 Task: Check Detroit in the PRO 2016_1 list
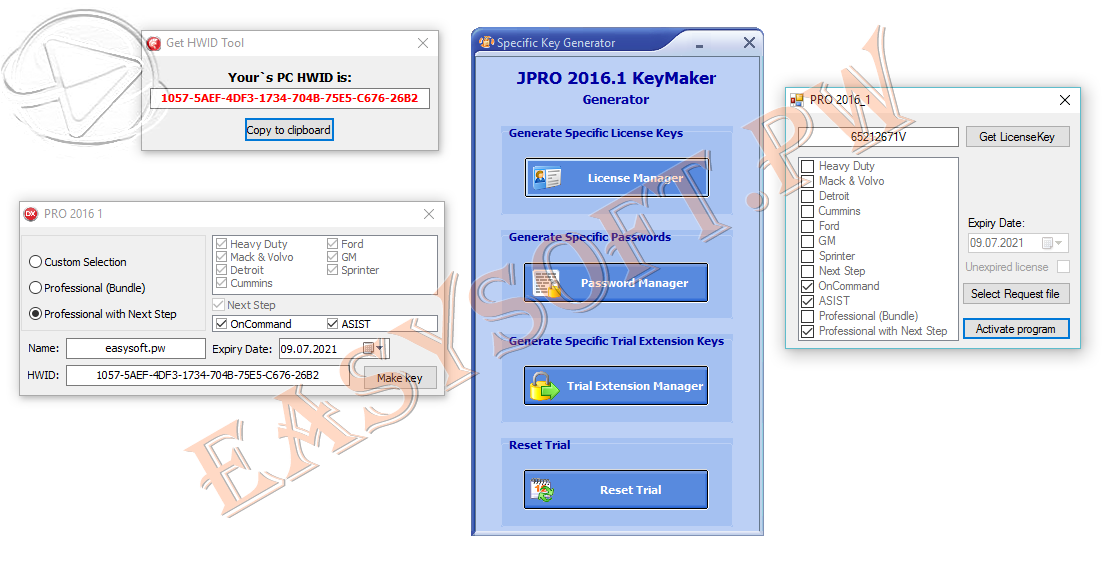(807, 196)
